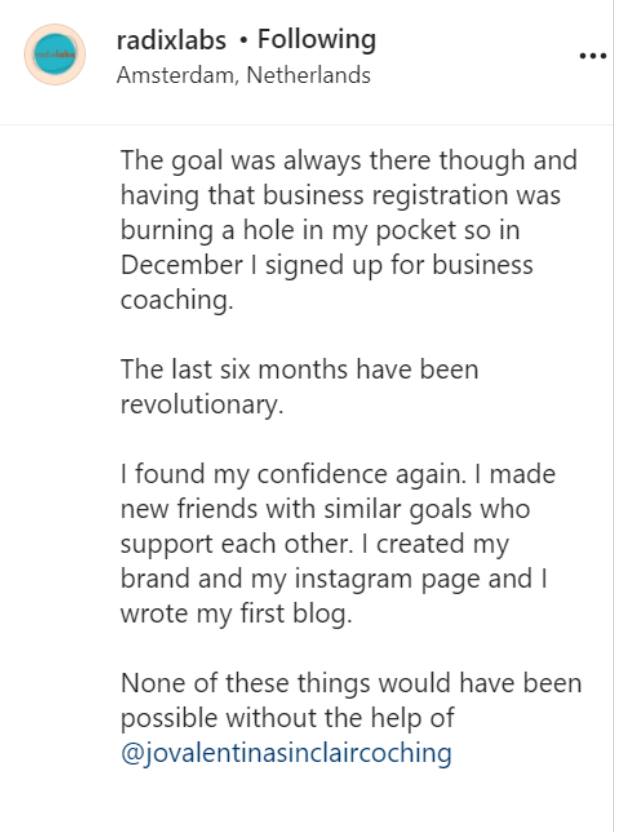Click the radixlabs username
Image resolution: width=636 pixels, height=832 pixels.
[x=171, y=40]
